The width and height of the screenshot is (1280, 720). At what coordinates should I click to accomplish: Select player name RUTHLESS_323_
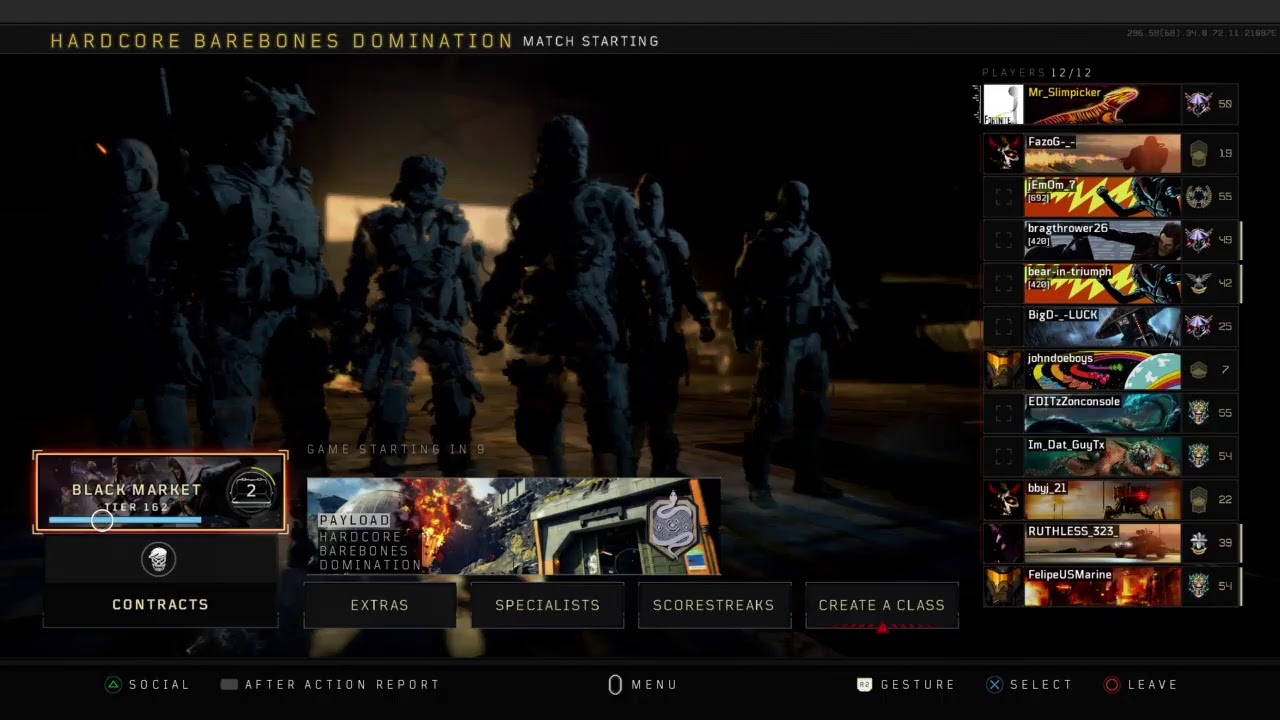[1073, 531]
